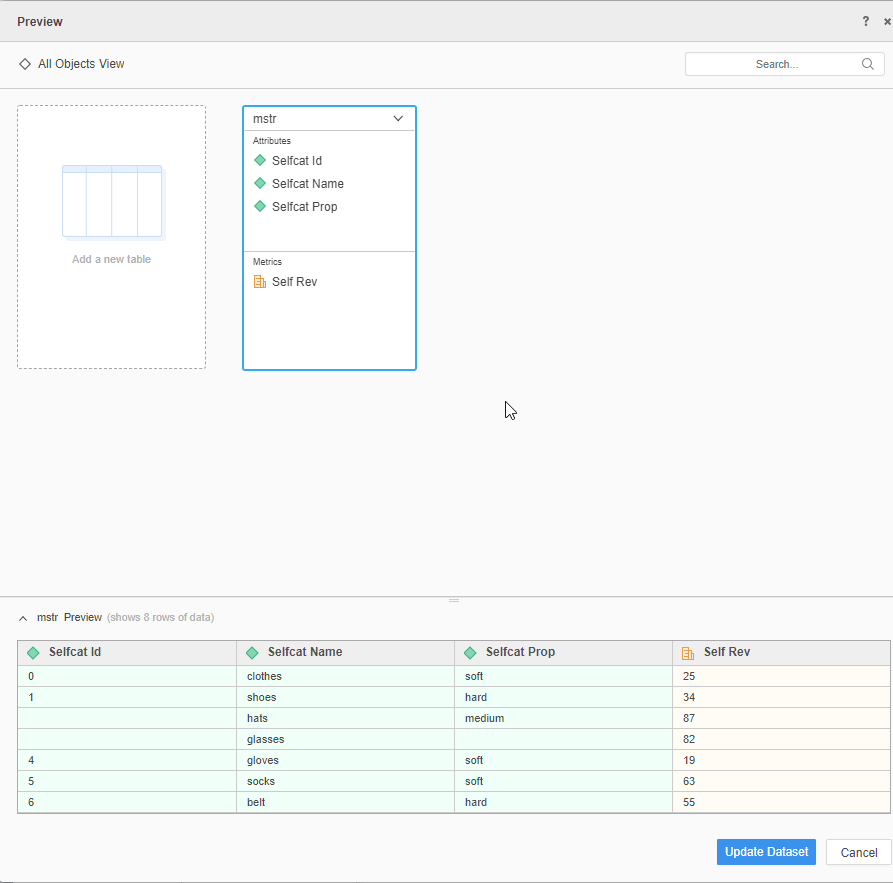
Task: Click the Selfcat Prop attribute icon in mstr table
Action: click(x=260, y=206)
